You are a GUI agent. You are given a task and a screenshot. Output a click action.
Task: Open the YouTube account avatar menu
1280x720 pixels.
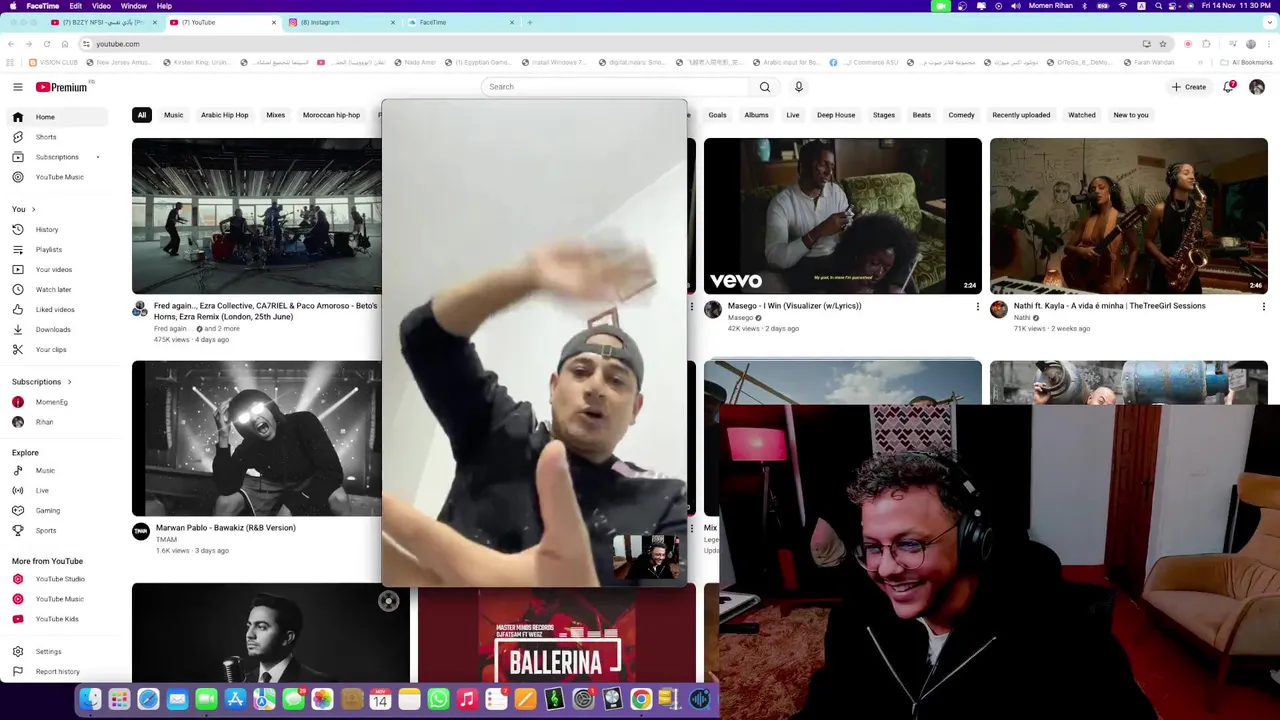point(1257,87)
